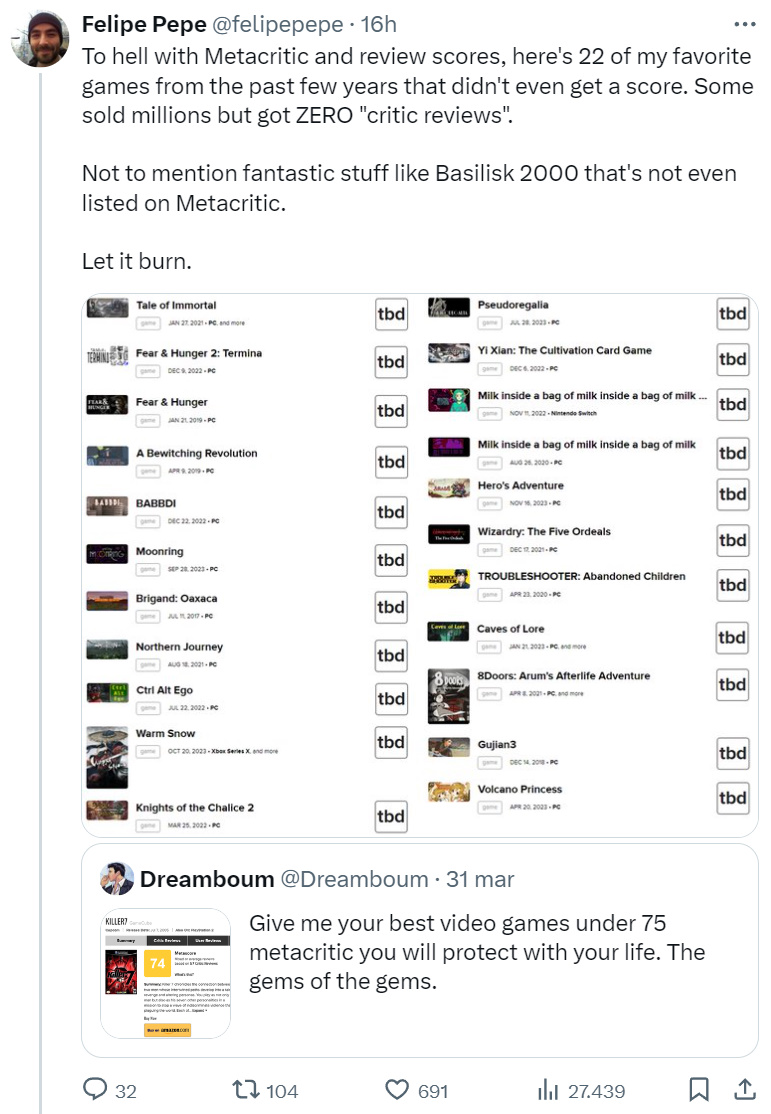
Task: Click the Dreamboum display name
Action: (207, 879)
